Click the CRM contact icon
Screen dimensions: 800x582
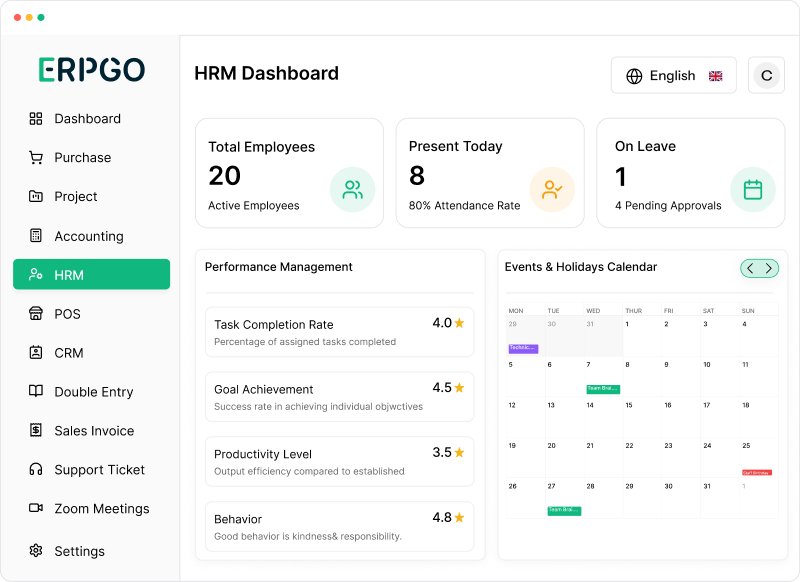point(36,352)
